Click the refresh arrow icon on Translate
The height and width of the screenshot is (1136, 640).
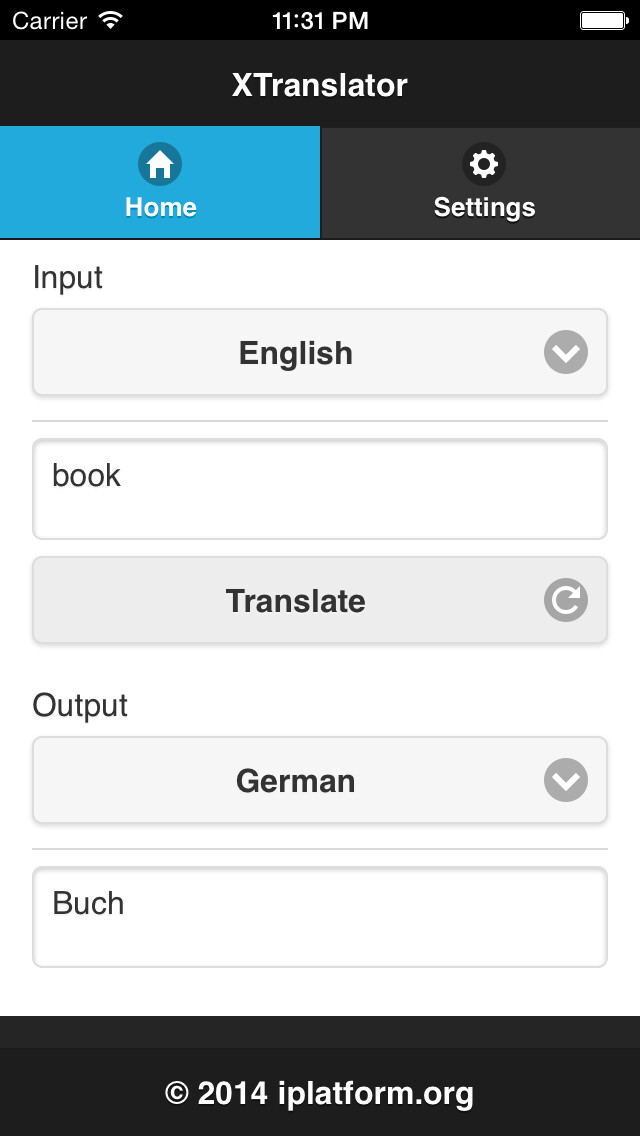(x=566, y=600)
